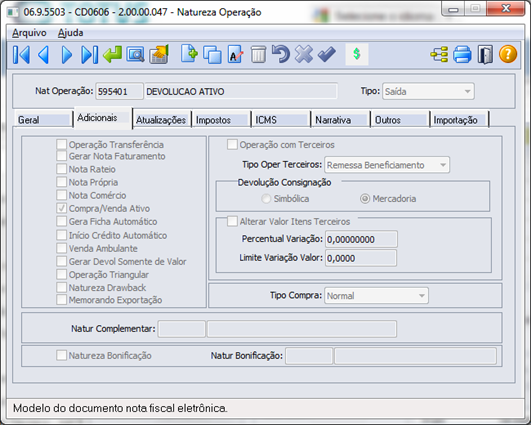Click the Natur Bonificação description field
Viewport: 531px width, 425px height.
pos(415,356)
